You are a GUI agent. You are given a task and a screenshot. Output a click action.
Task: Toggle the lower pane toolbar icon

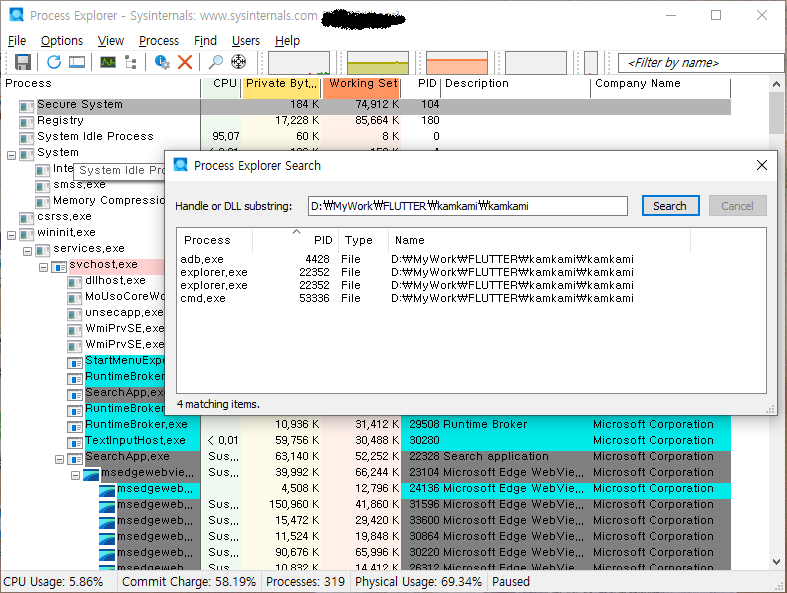(77, 62)
